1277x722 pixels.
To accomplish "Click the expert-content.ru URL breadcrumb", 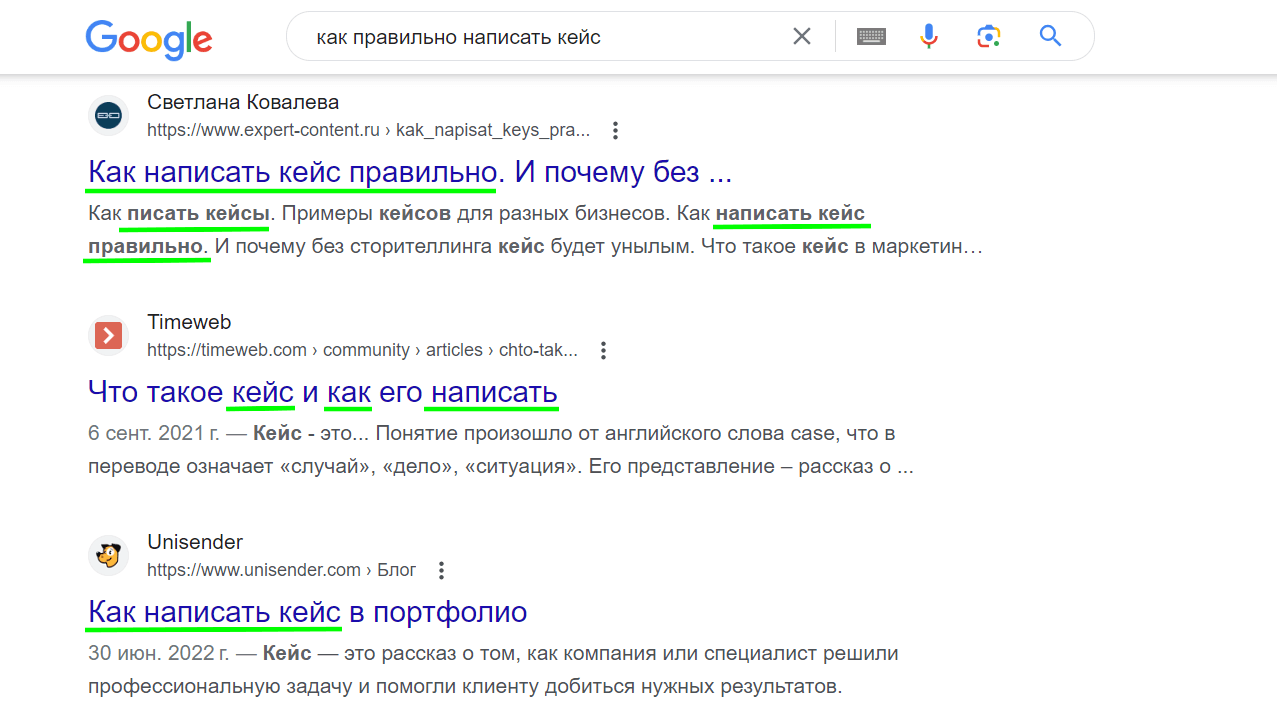I will (368, 130).
